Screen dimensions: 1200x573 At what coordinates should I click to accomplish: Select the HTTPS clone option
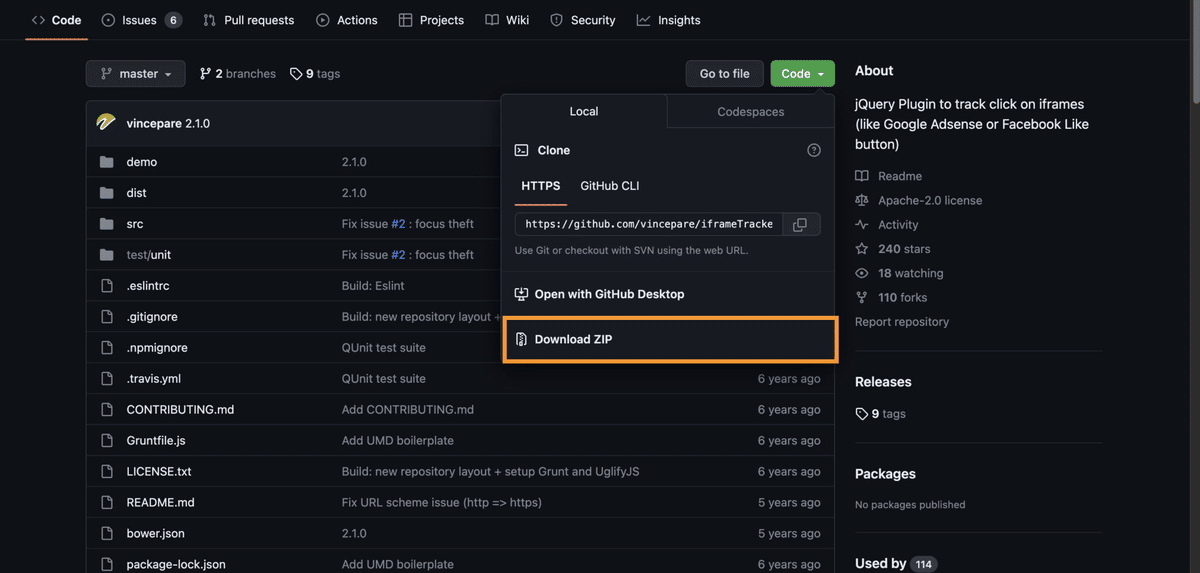point(541,186)
